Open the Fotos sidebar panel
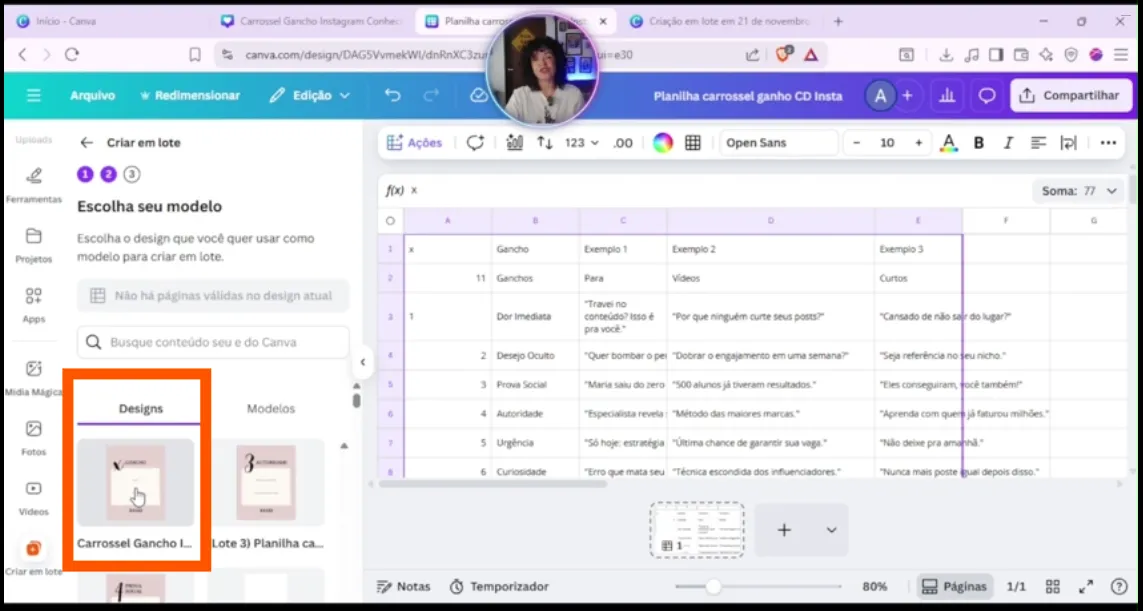 [x=33, y=437]
